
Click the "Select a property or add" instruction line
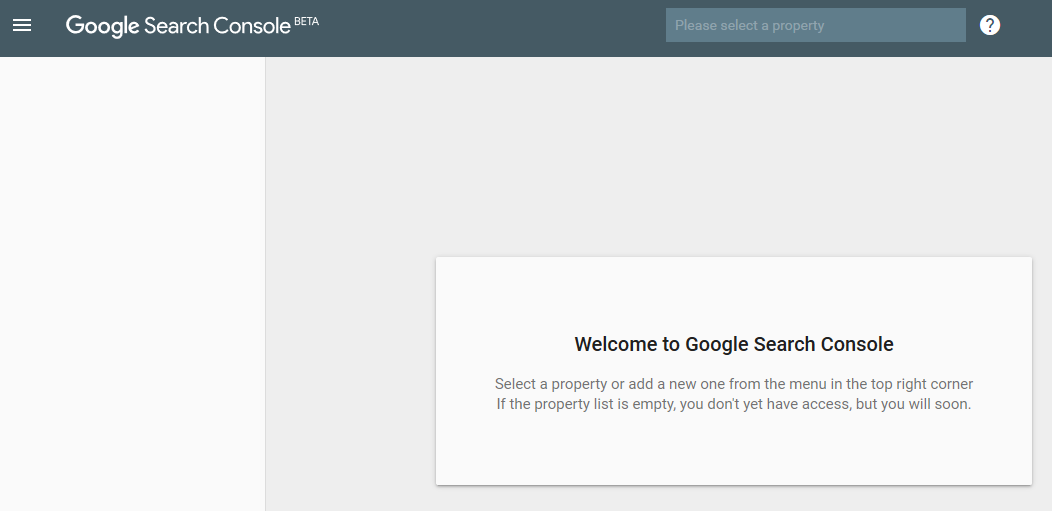click(733, 384)
